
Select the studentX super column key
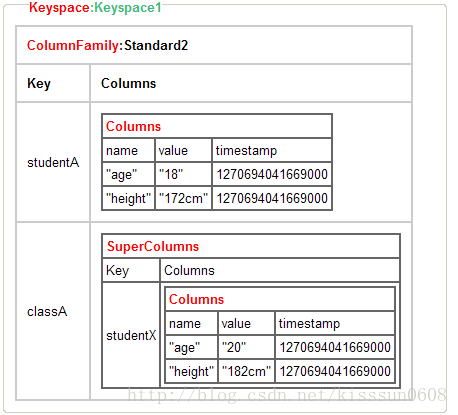click(x=131, y=335)
